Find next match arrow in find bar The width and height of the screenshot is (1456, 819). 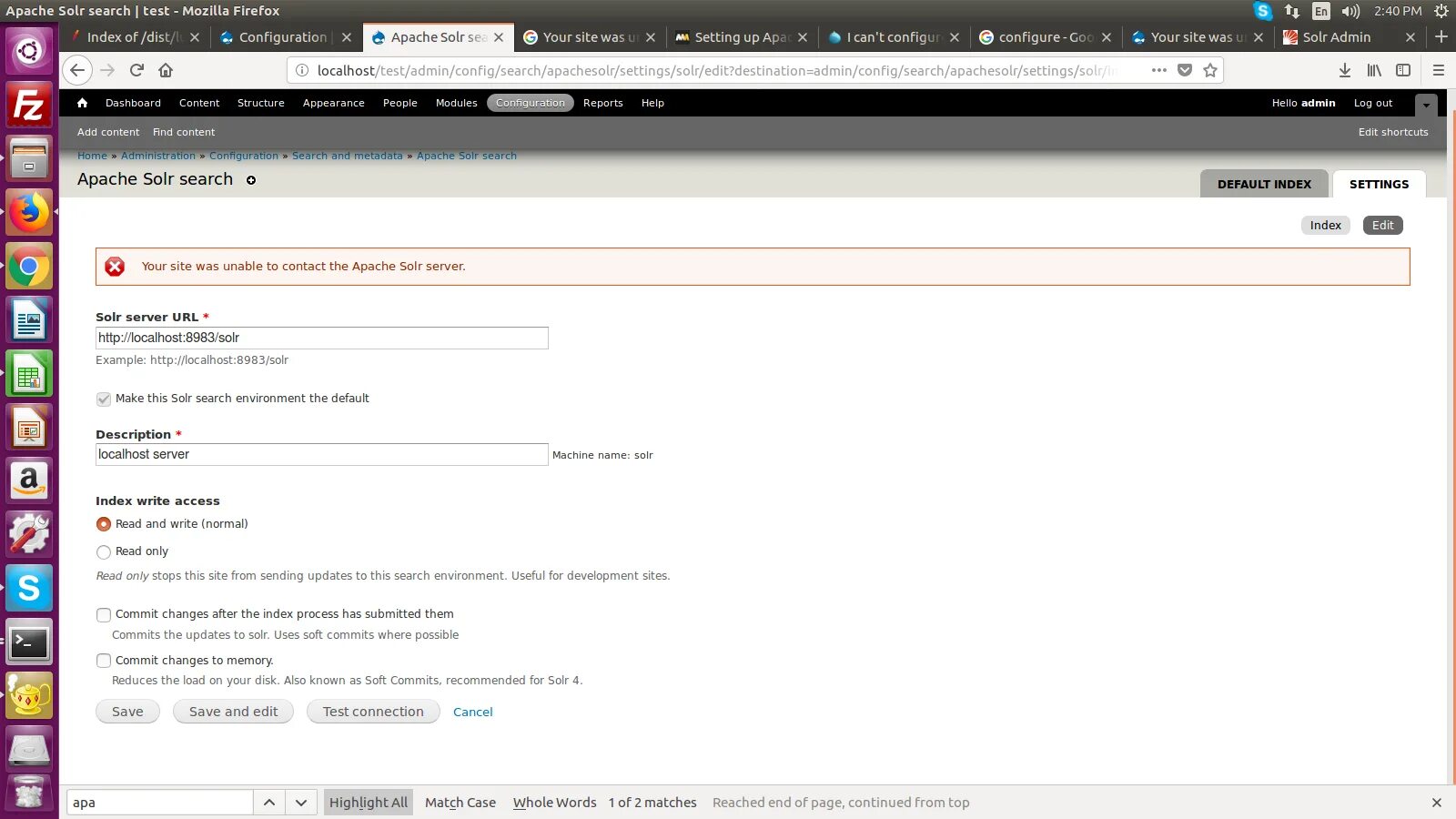coord(301,803)
